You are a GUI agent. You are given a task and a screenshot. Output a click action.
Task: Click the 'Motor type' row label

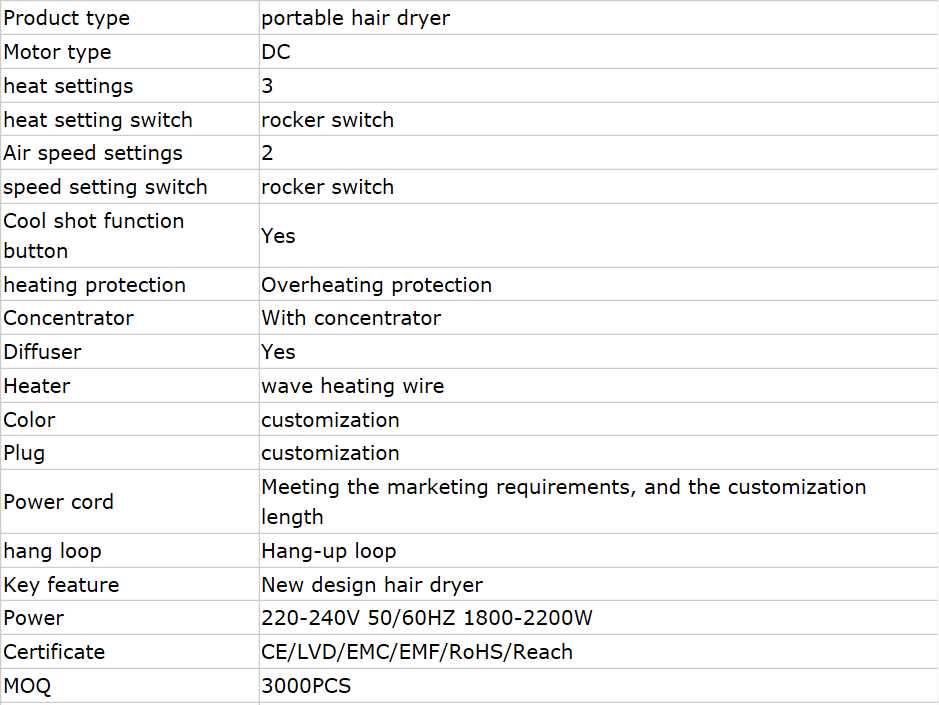58,52
